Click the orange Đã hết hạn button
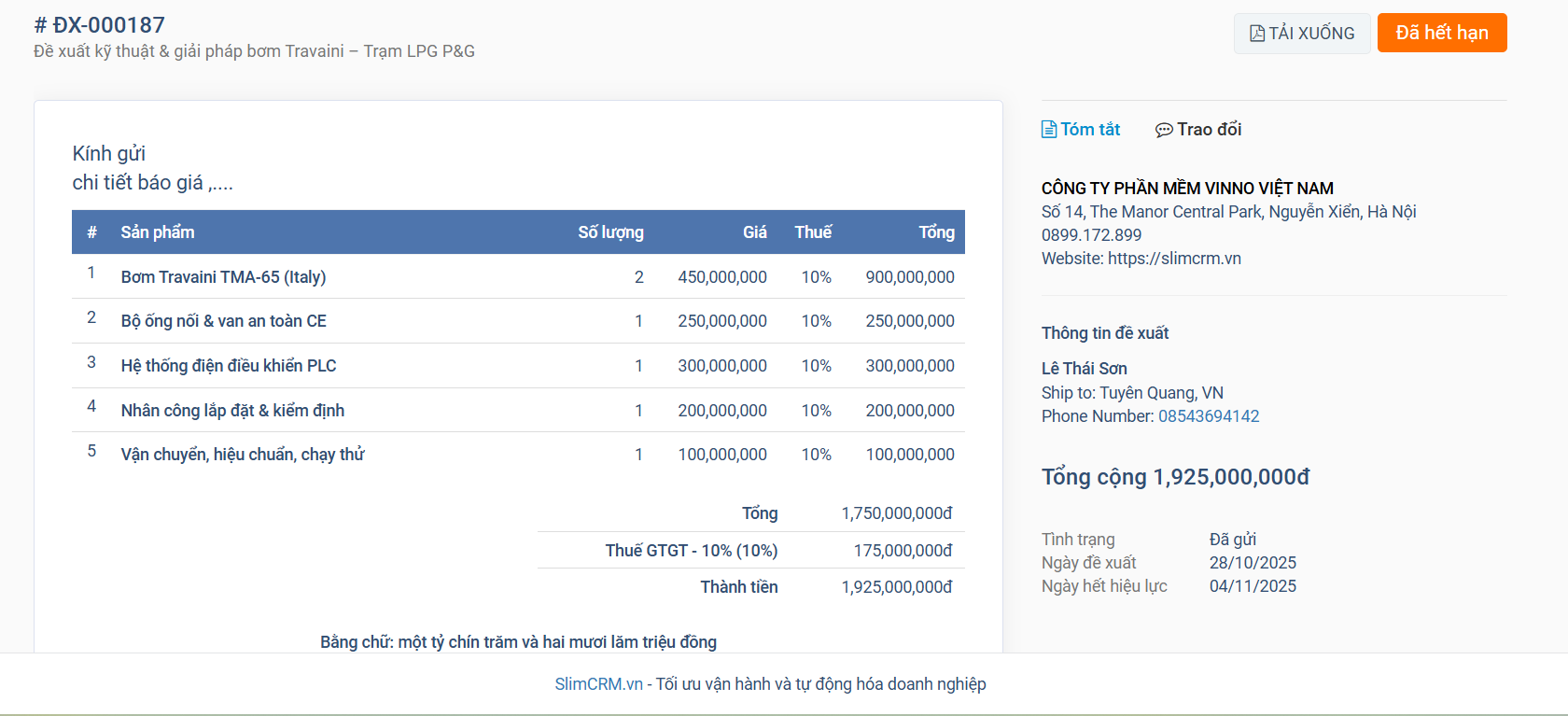Image resolution: width=1568 pixels, height=716 pixels. click(x=1441, y=33)
